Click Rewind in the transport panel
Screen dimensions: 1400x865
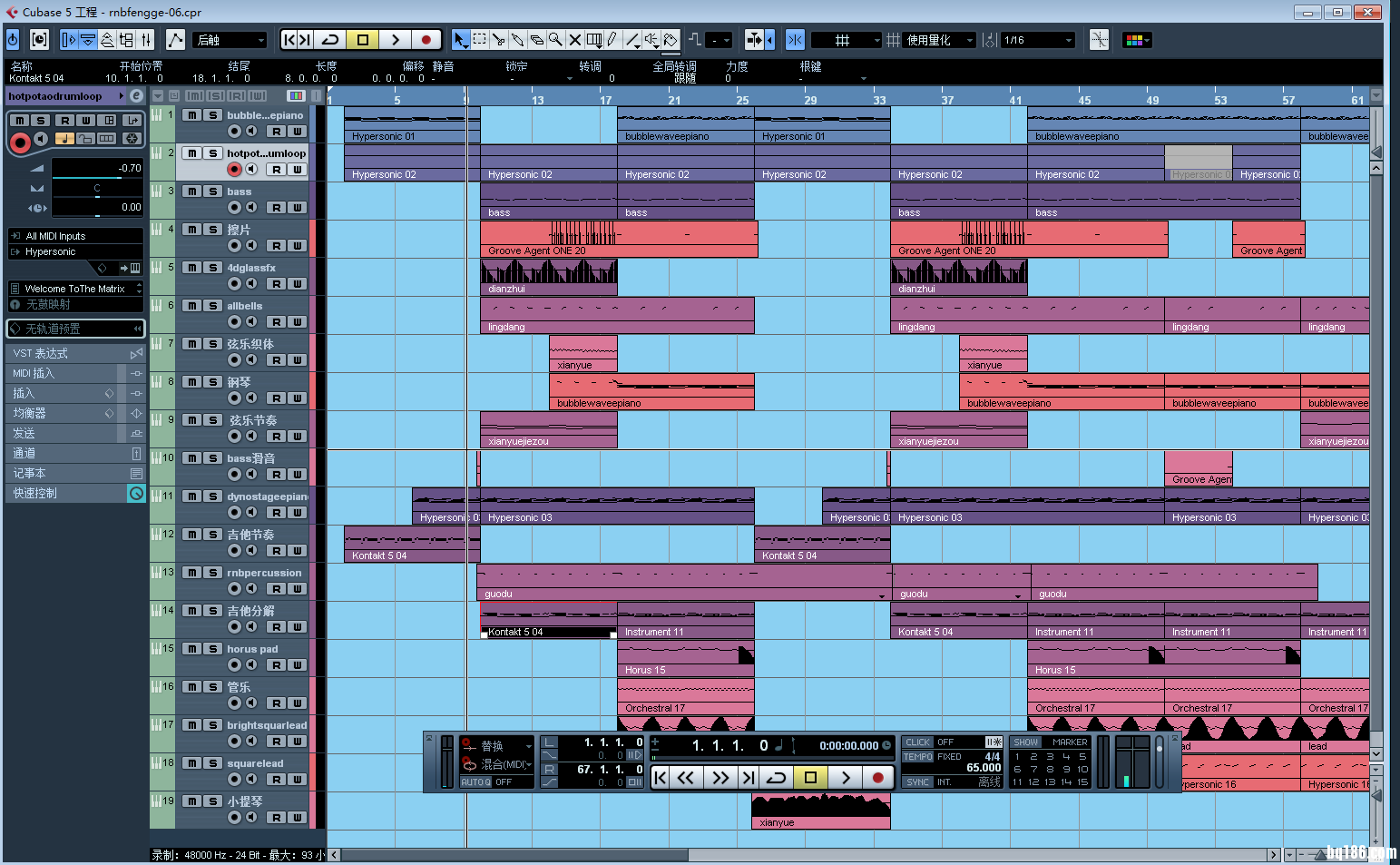686,778
